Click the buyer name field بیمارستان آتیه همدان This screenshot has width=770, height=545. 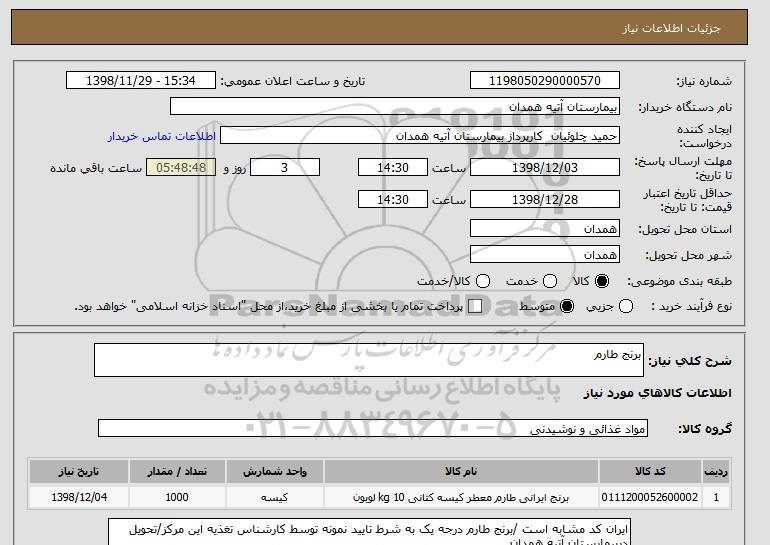coord(395,107)
